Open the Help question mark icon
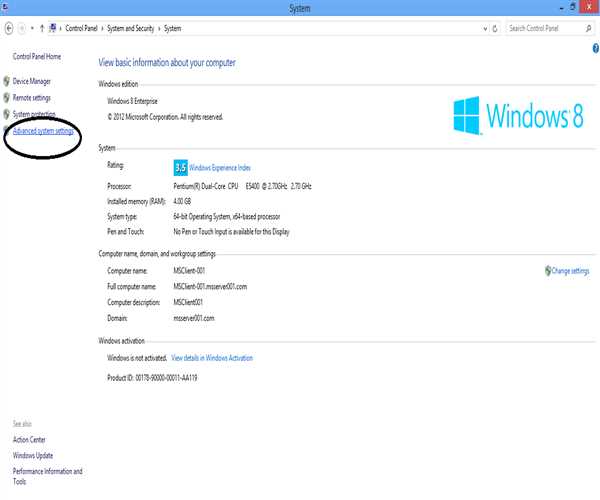 594,48
